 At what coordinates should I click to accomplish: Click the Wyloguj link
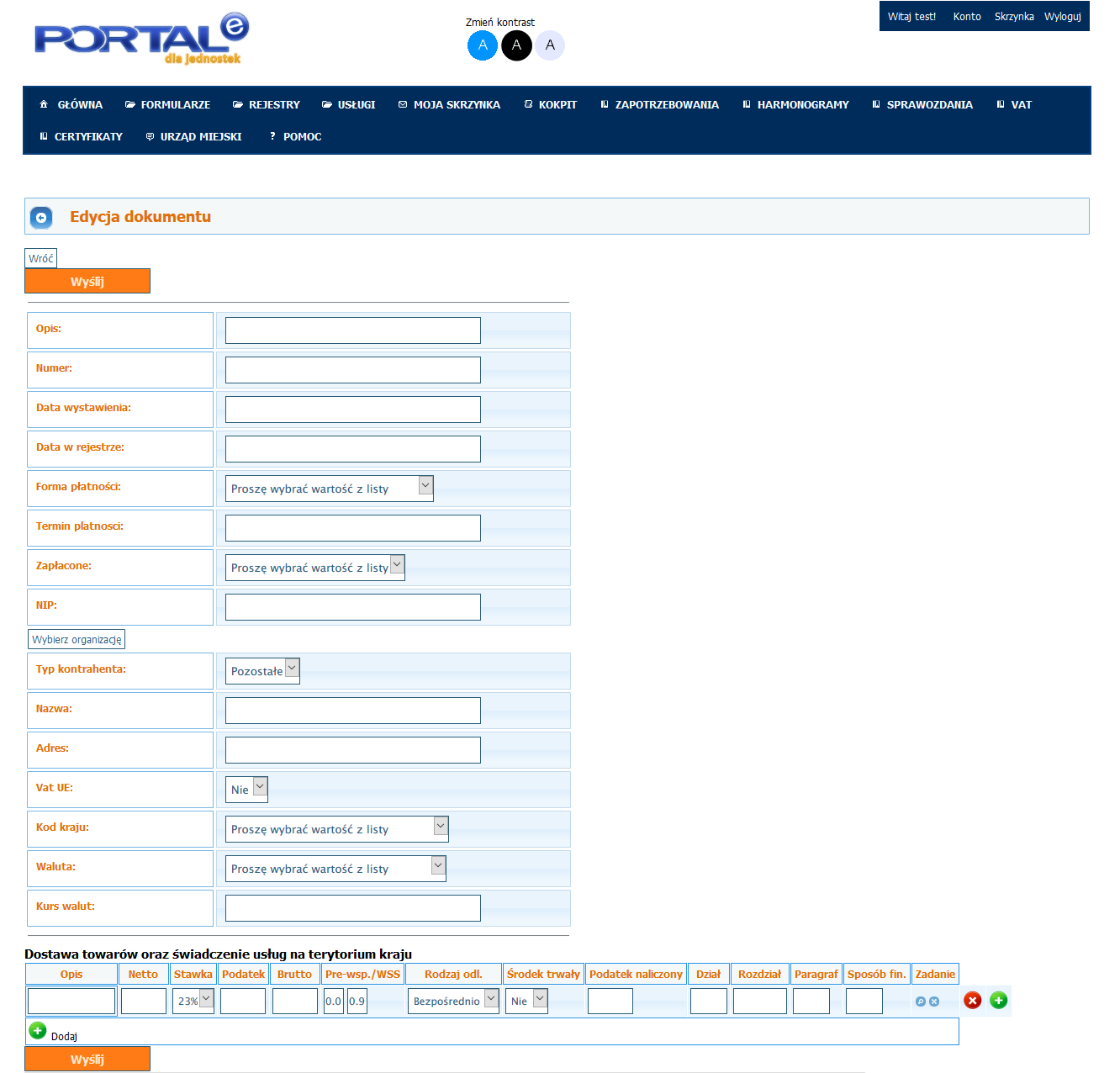(1063, 17)
